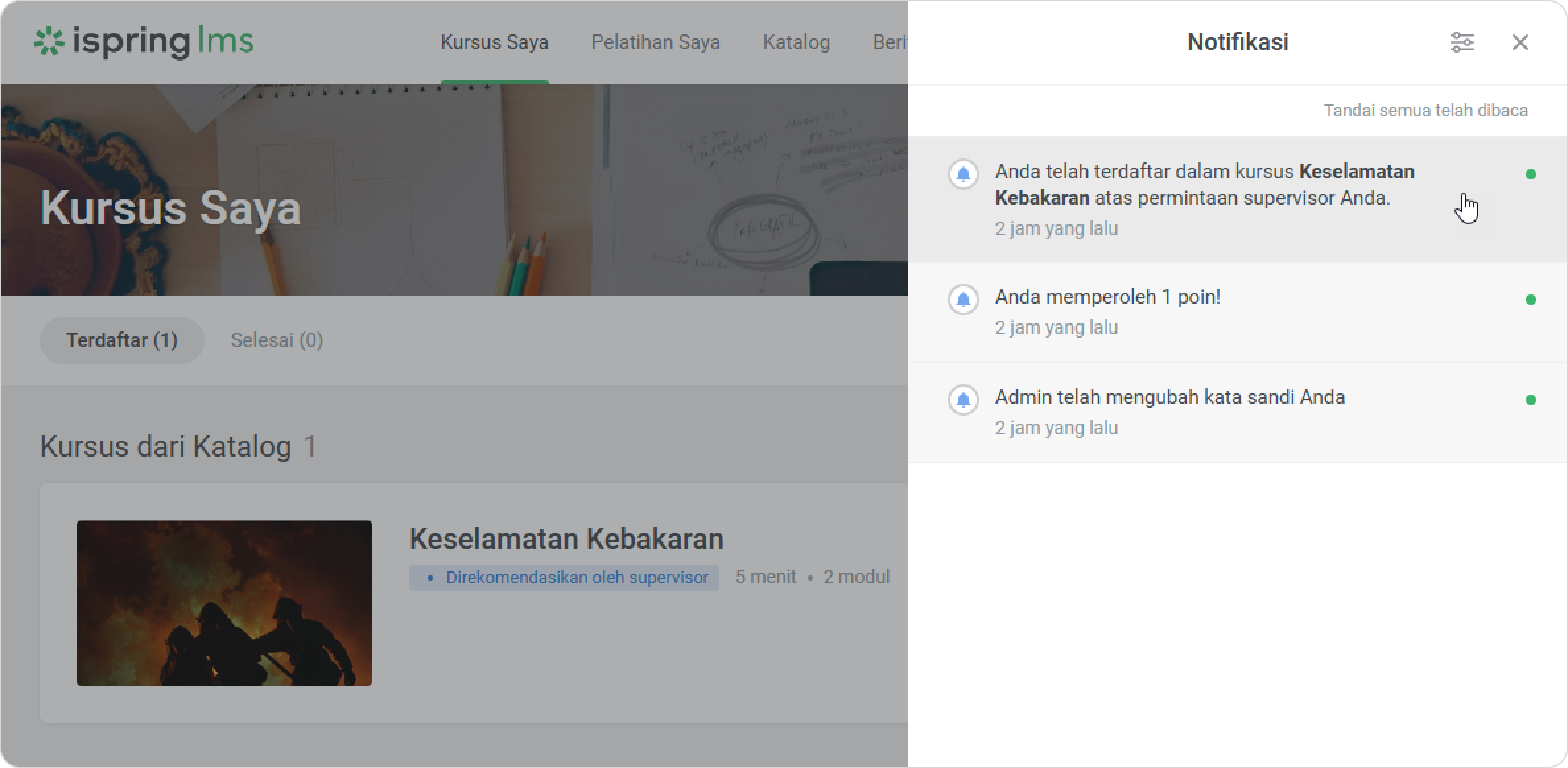Image resolution: width=1568 pixels, height=768 pixels.
Task: Open notification settings sliders icon
Action: 1462,42
